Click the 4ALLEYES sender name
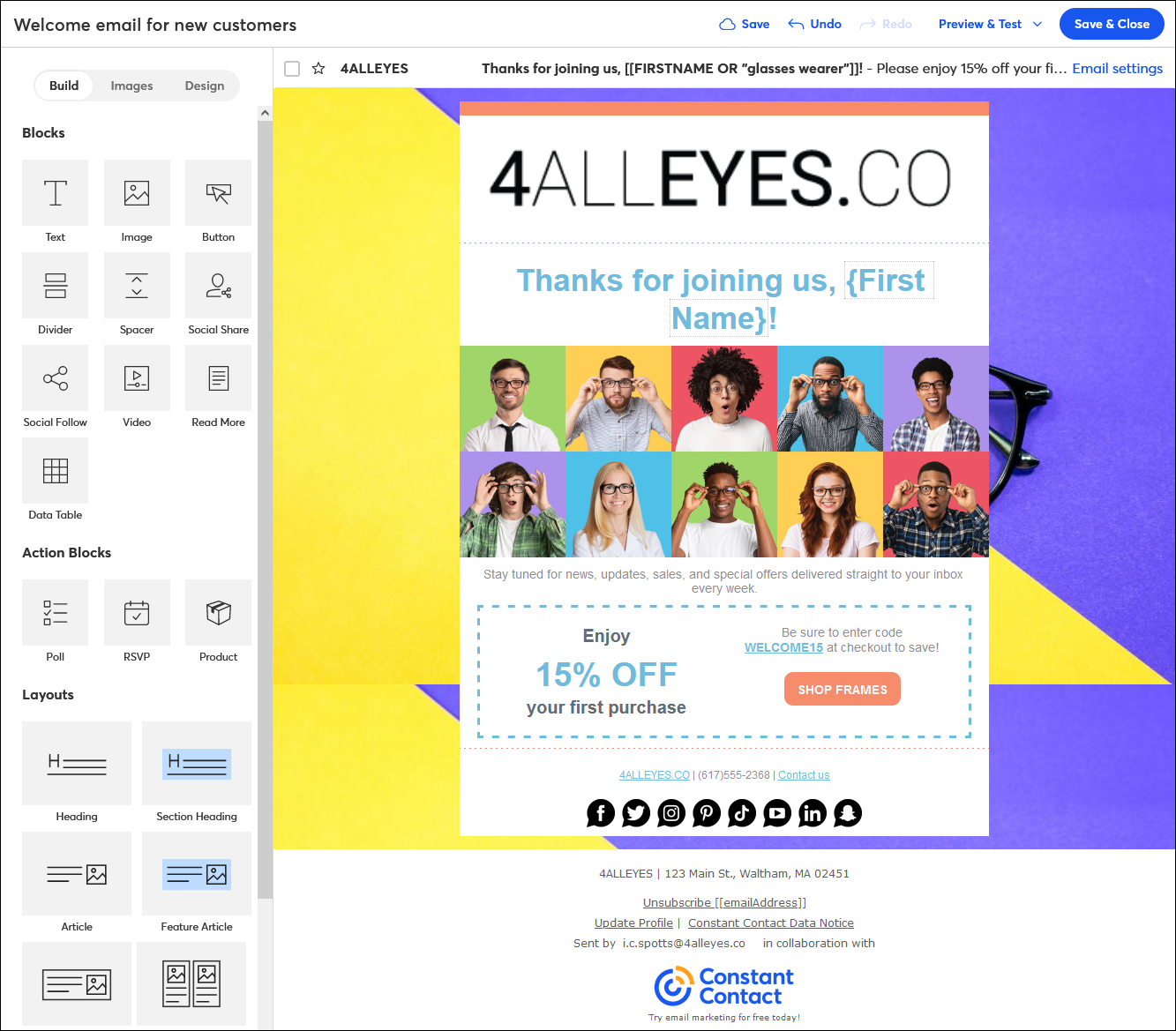Screen dimensions: 1176x1031 [x=374, y=69]
